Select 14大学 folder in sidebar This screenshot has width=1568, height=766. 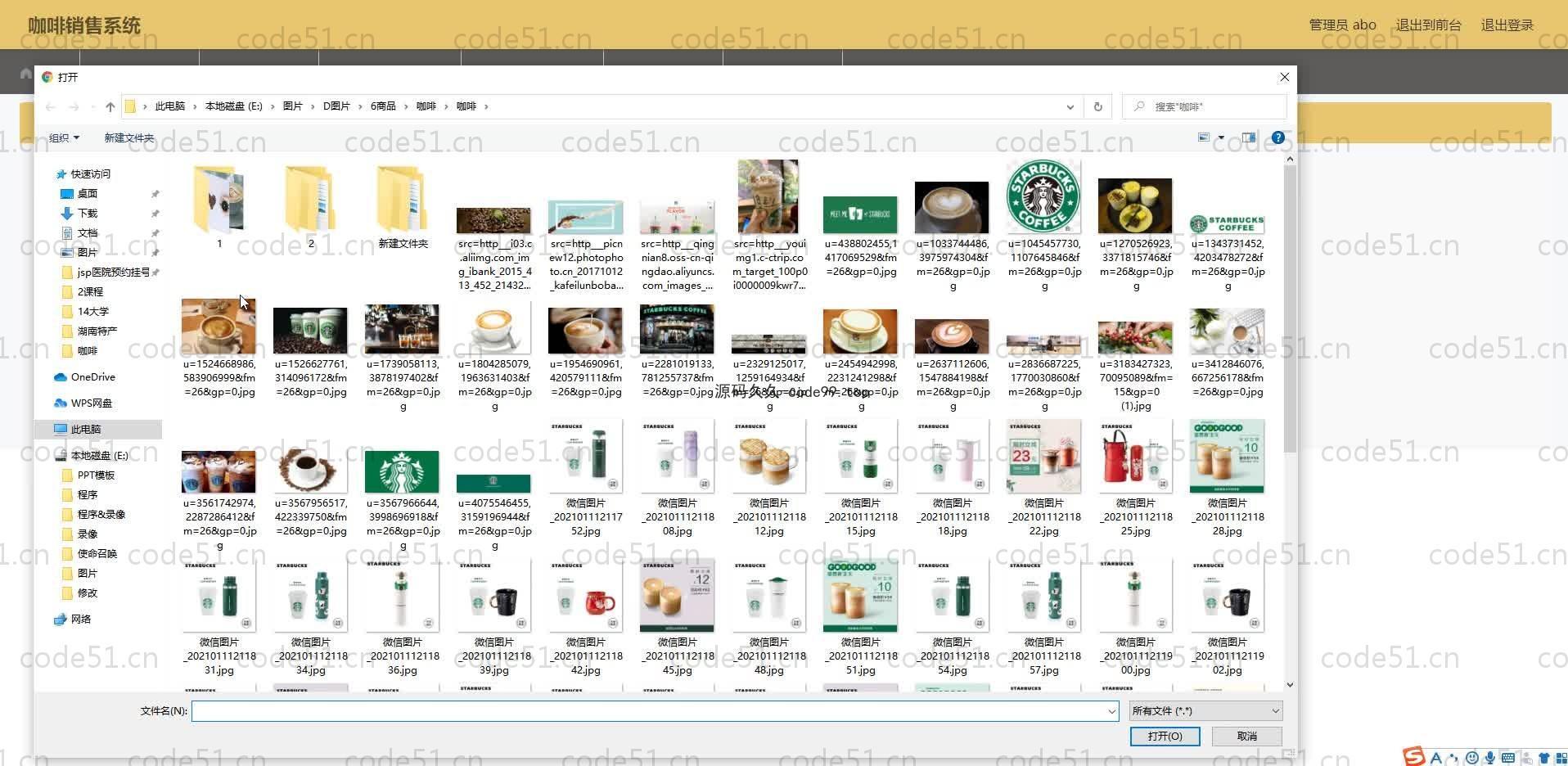[92, 312]
